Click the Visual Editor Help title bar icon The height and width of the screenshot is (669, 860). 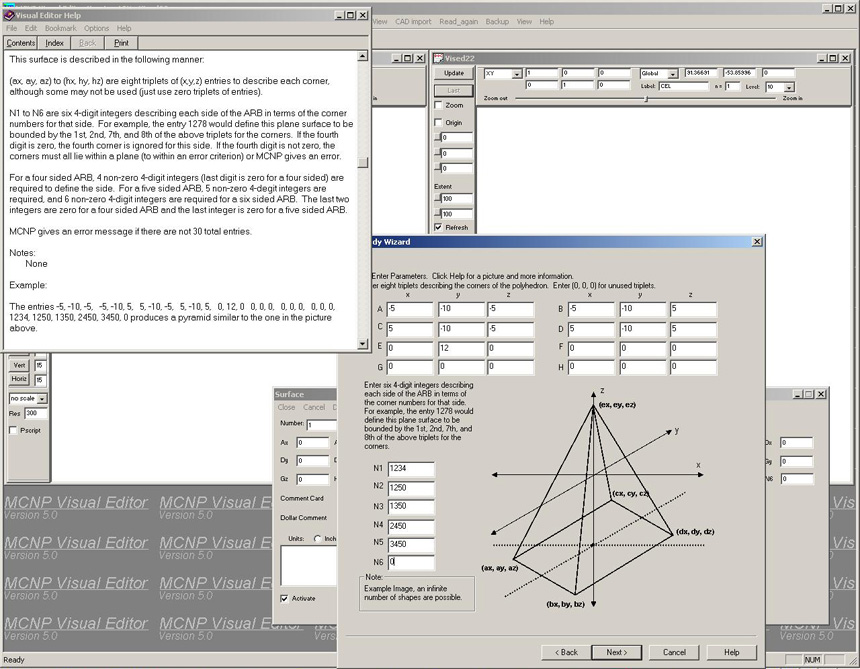click(9, 15)
